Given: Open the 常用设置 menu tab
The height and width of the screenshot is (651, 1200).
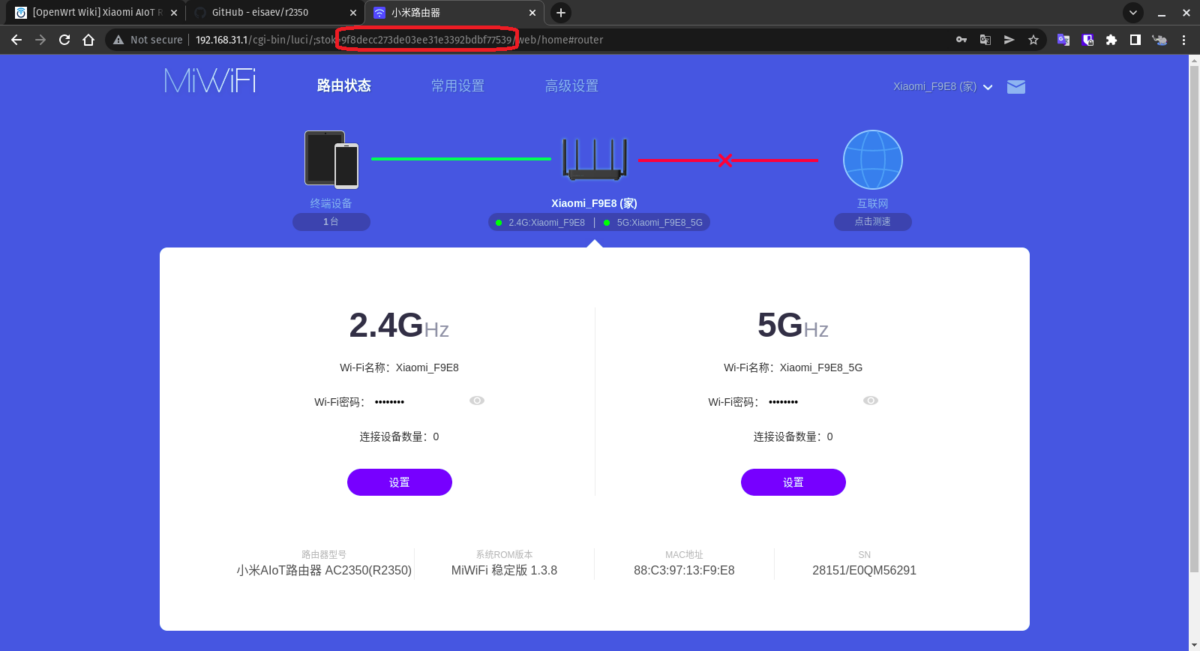Looking at the screenshot, I should pos(458,86).
